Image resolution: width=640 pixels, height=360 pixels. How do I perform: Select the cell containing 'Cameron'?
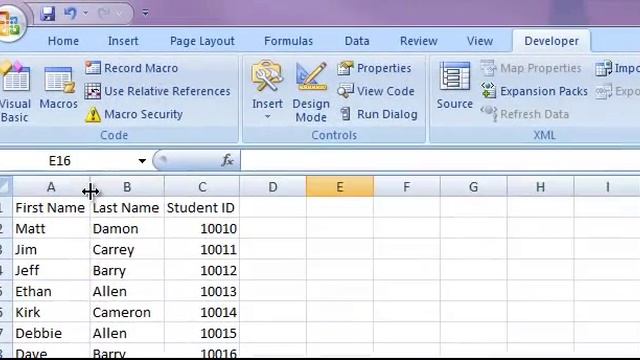127,312
